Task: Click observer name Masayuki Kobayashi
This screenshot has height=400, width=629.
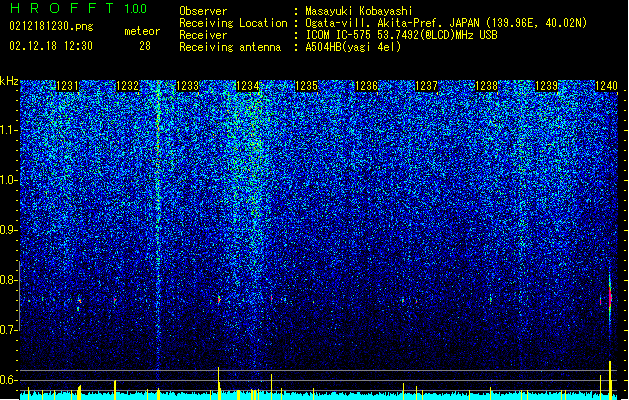Action: (359, 11)
